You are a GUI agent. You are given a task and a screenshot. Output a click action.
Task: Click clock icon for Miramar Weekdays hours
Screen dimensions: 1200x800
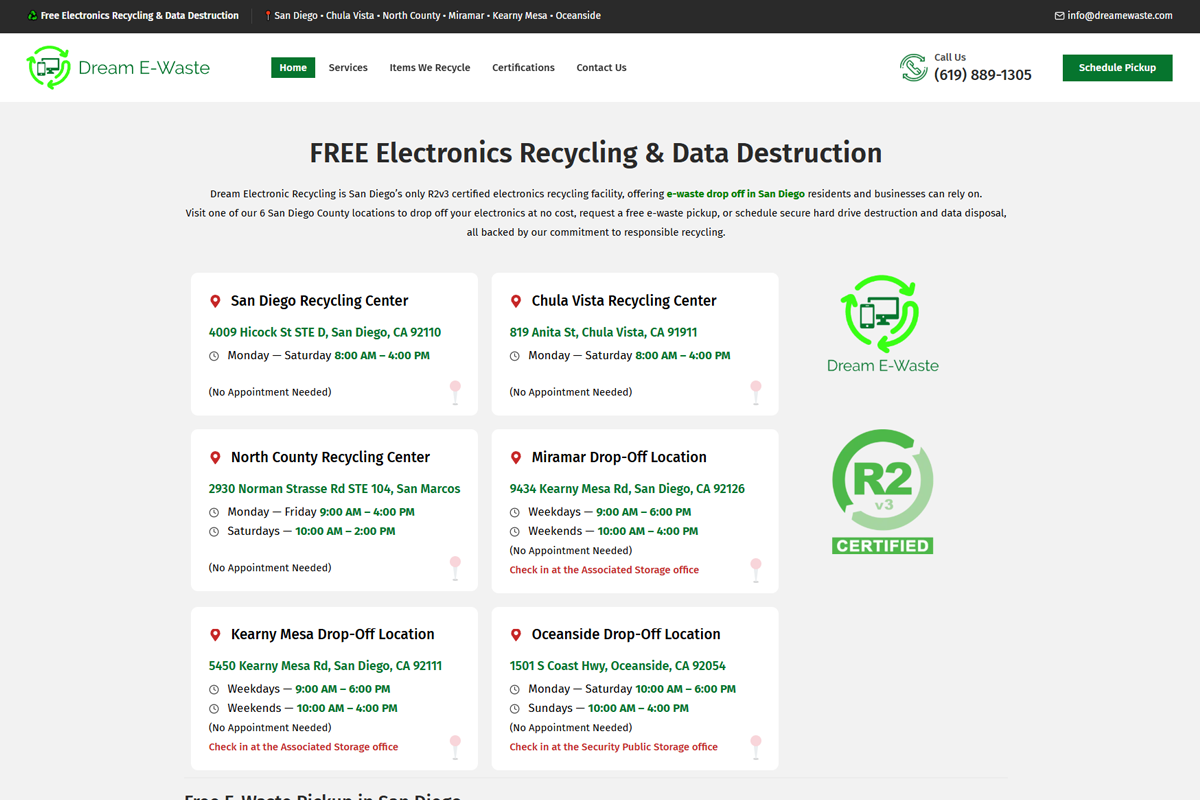pyautogui.click(x=515, y=512)
